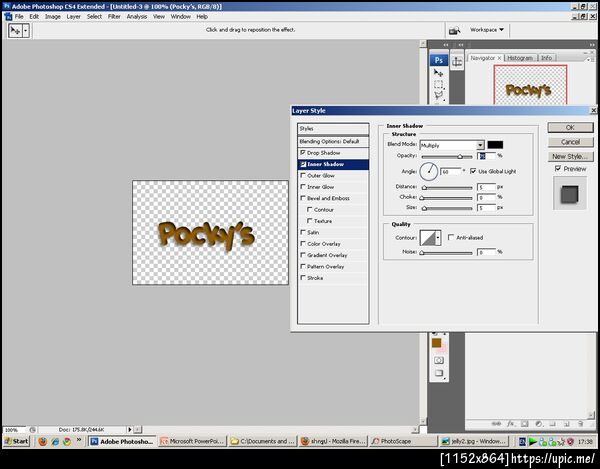Enable the Bevel and Emboss checkbox
The width and height of the screenshot is (600, 469).
tap(303, 198)
